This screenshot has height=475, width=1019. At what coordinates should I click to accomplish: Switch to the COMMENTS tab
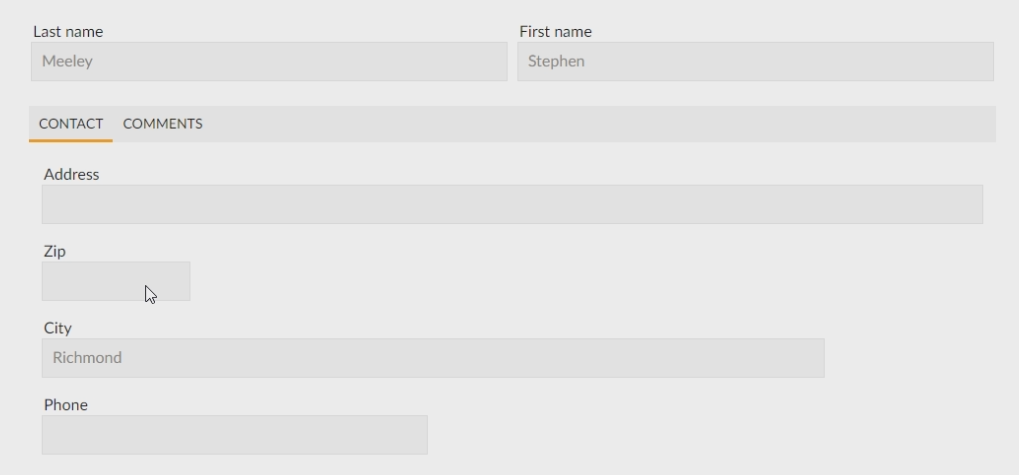(162, 124)
